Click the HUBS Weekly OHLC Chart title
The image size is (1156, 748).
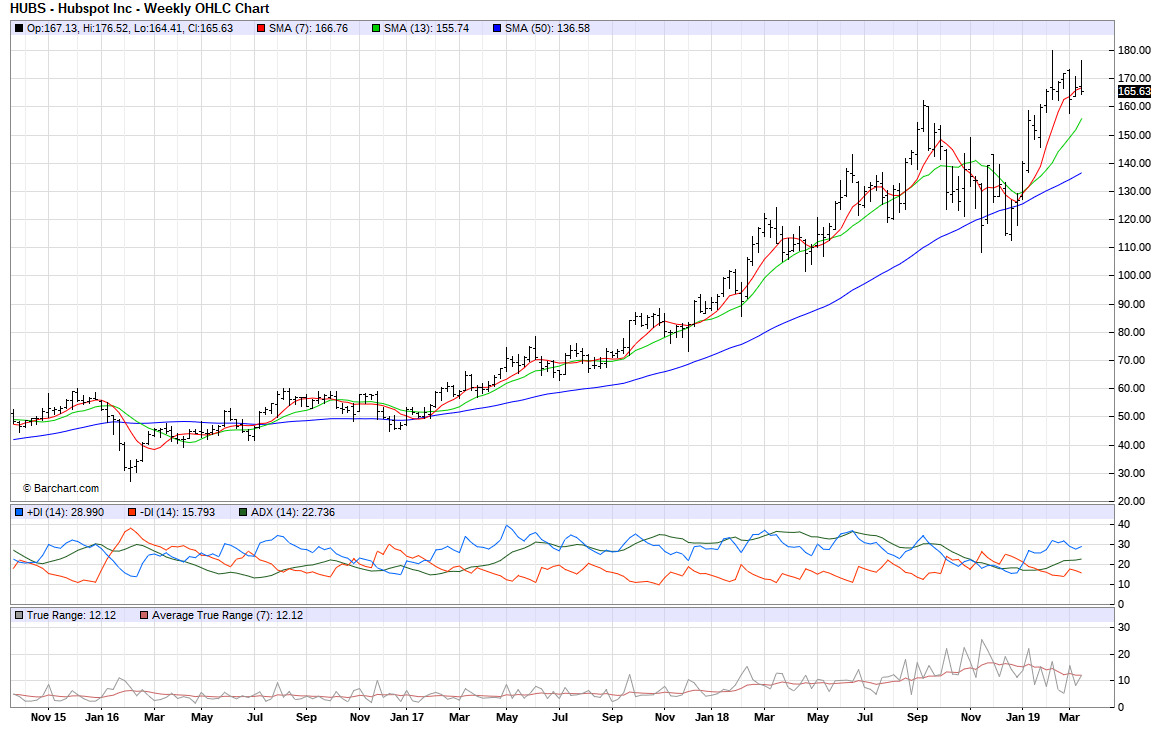[x=139, y=8]
